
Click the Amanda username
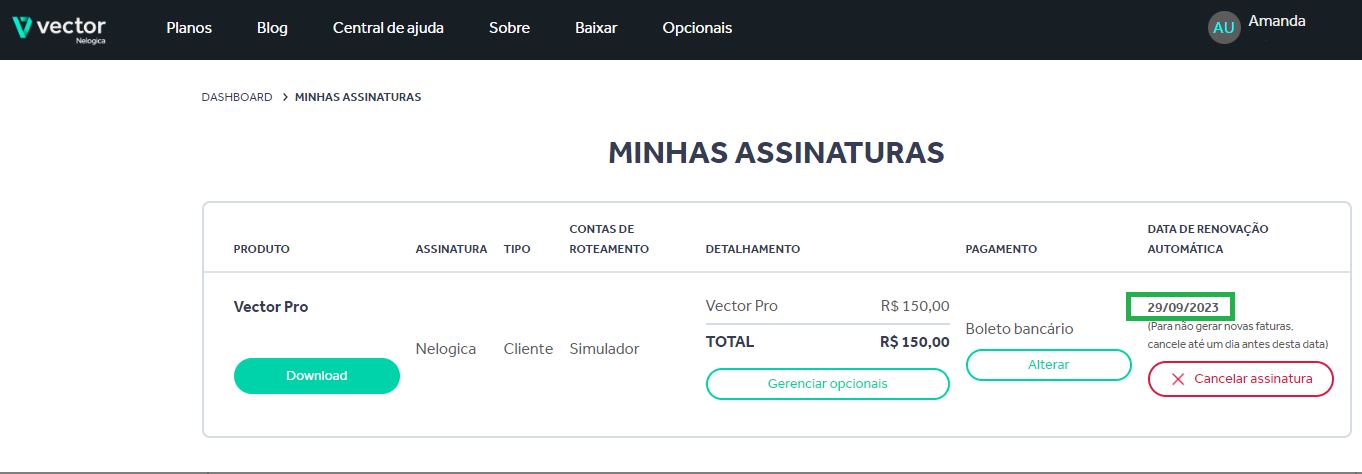click(1277, 21)
